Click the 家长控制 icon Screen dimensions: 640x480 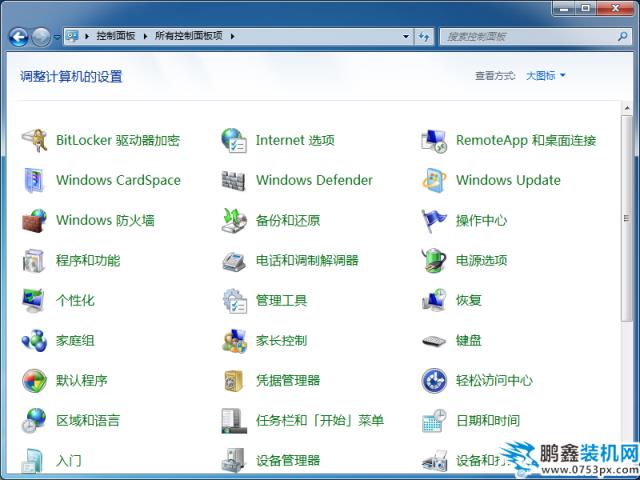click(234, 340)
